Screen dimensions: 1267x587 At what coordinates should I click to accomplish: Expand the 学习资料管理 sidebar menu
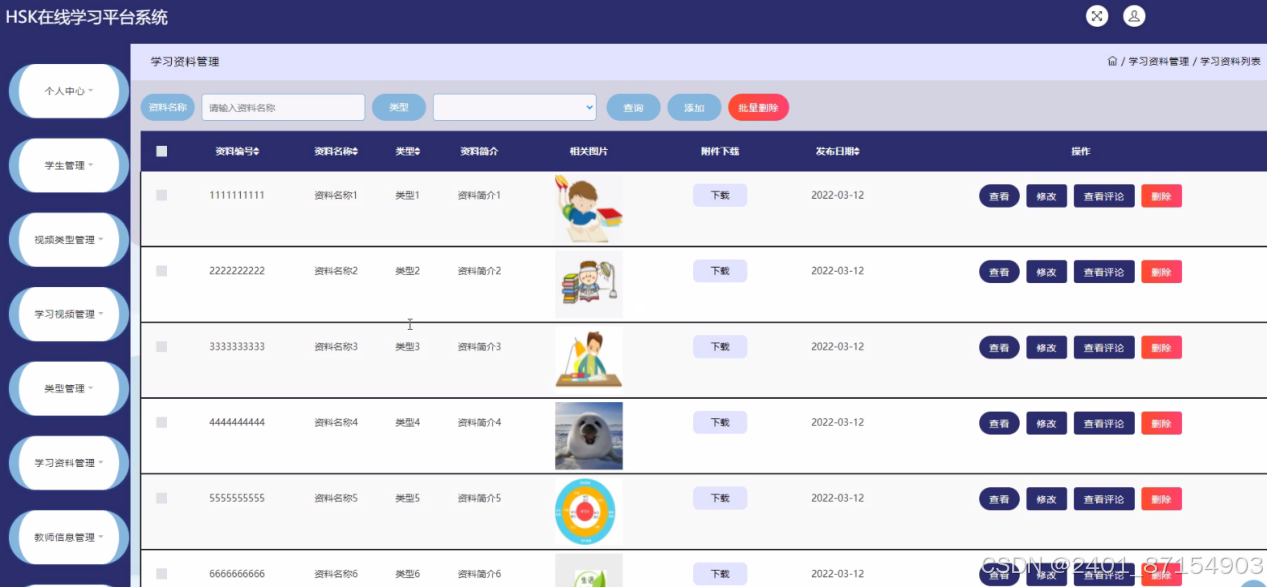click(x=69, y=463)
